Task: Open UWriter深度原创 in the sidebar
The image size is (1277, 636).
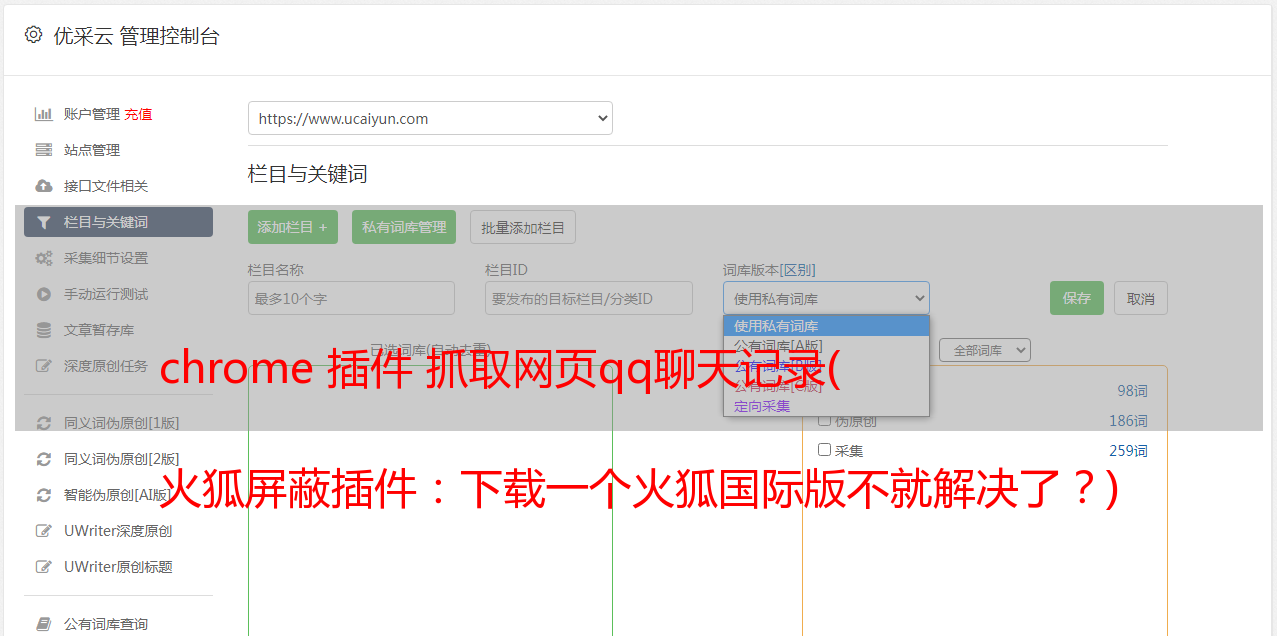Action: (x=118, y=531)
